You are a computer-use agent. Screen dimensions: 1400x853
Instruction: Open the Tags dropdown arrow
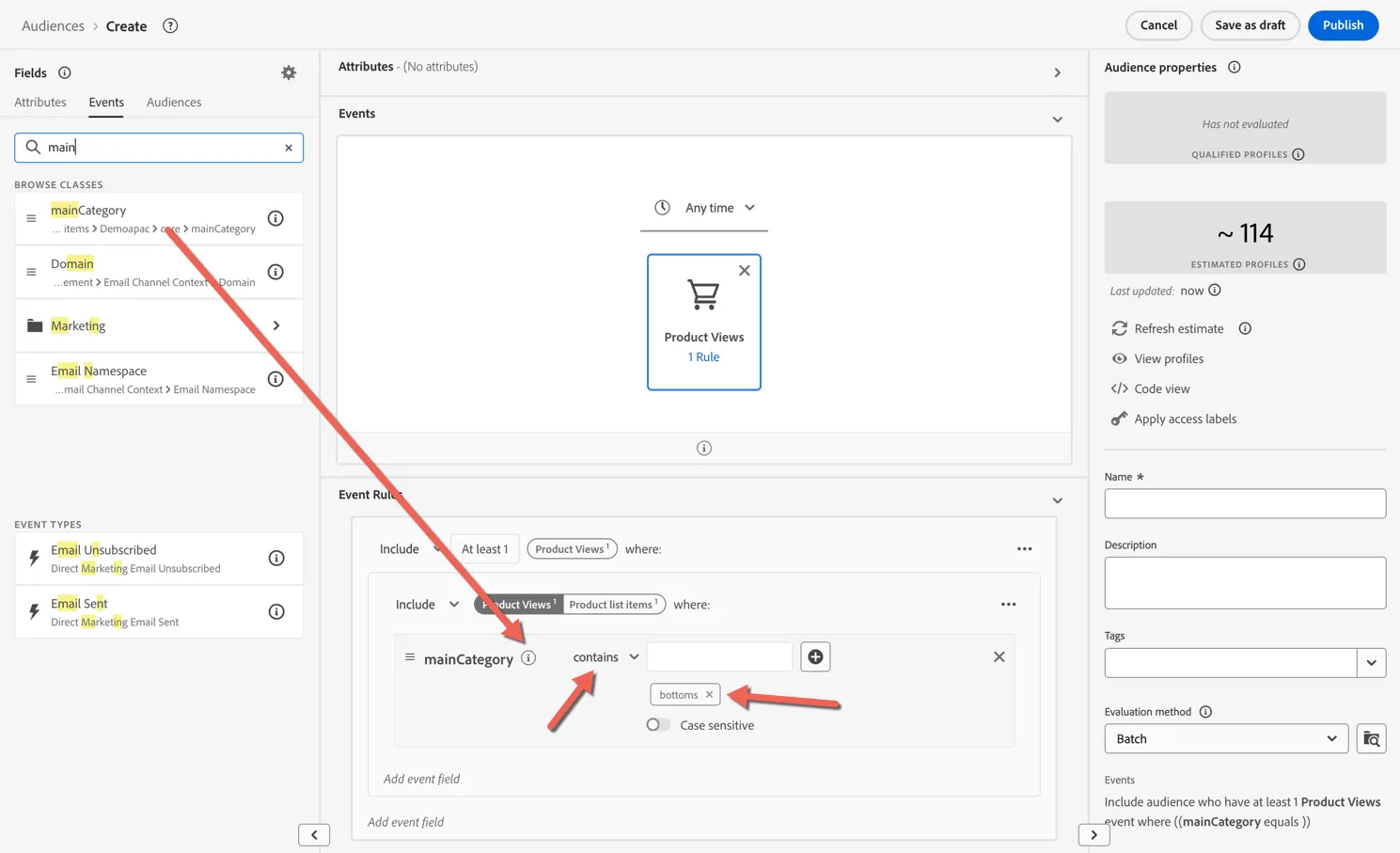coord(1372,663)
